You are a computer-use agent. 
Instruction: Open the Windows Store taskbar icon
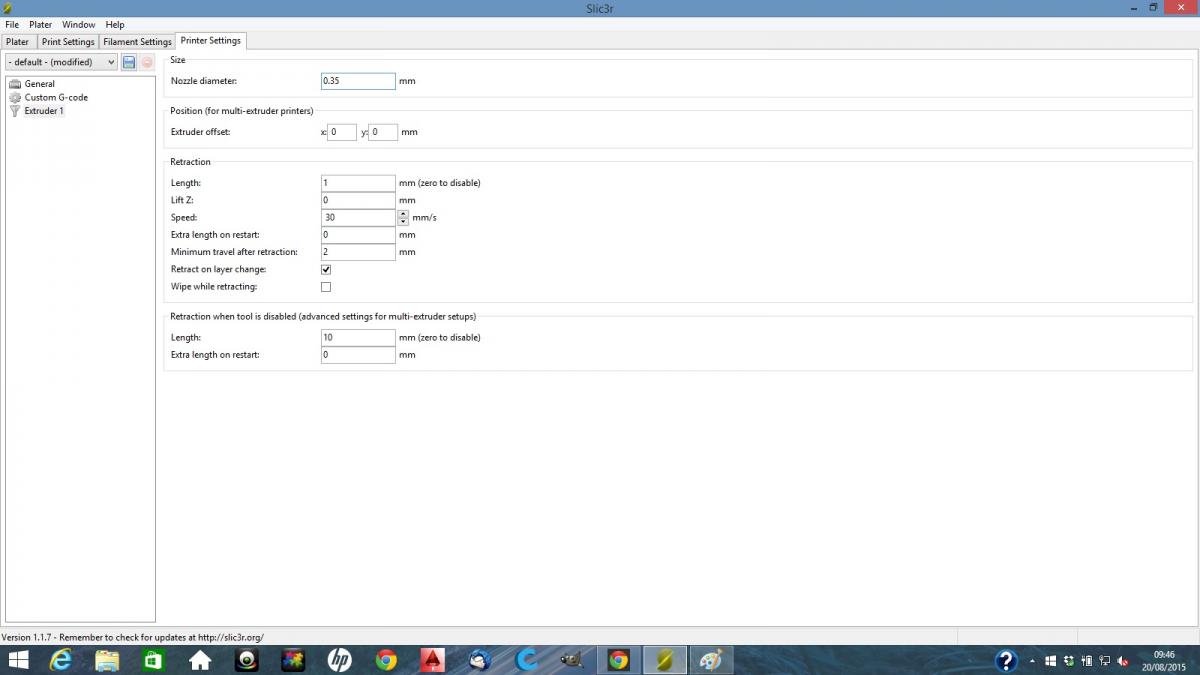[153, 660]
